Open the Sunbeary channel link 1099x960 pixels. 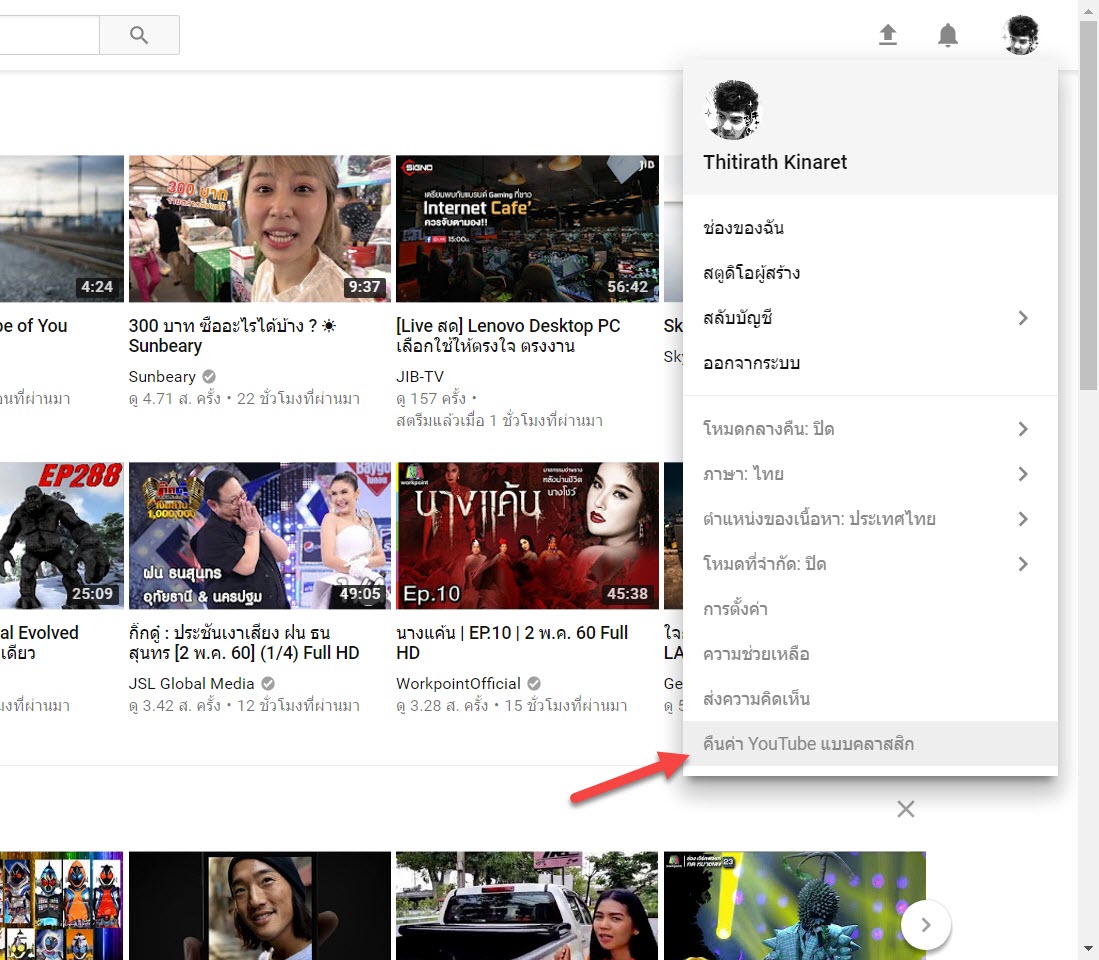point(162,377)
